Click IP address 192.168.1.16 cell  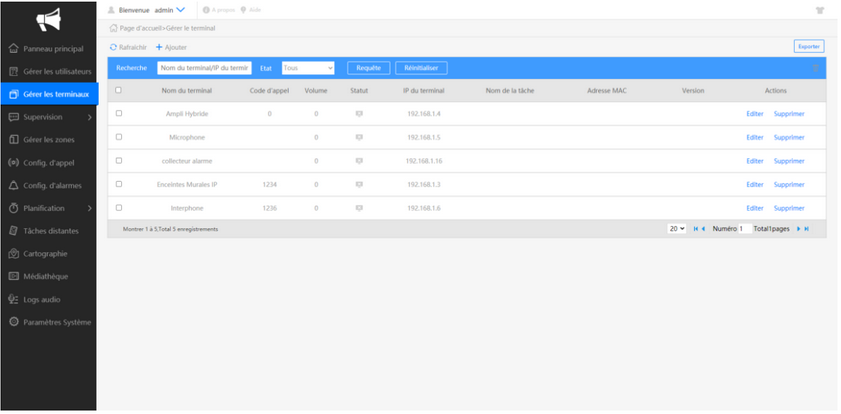point(424,161)
